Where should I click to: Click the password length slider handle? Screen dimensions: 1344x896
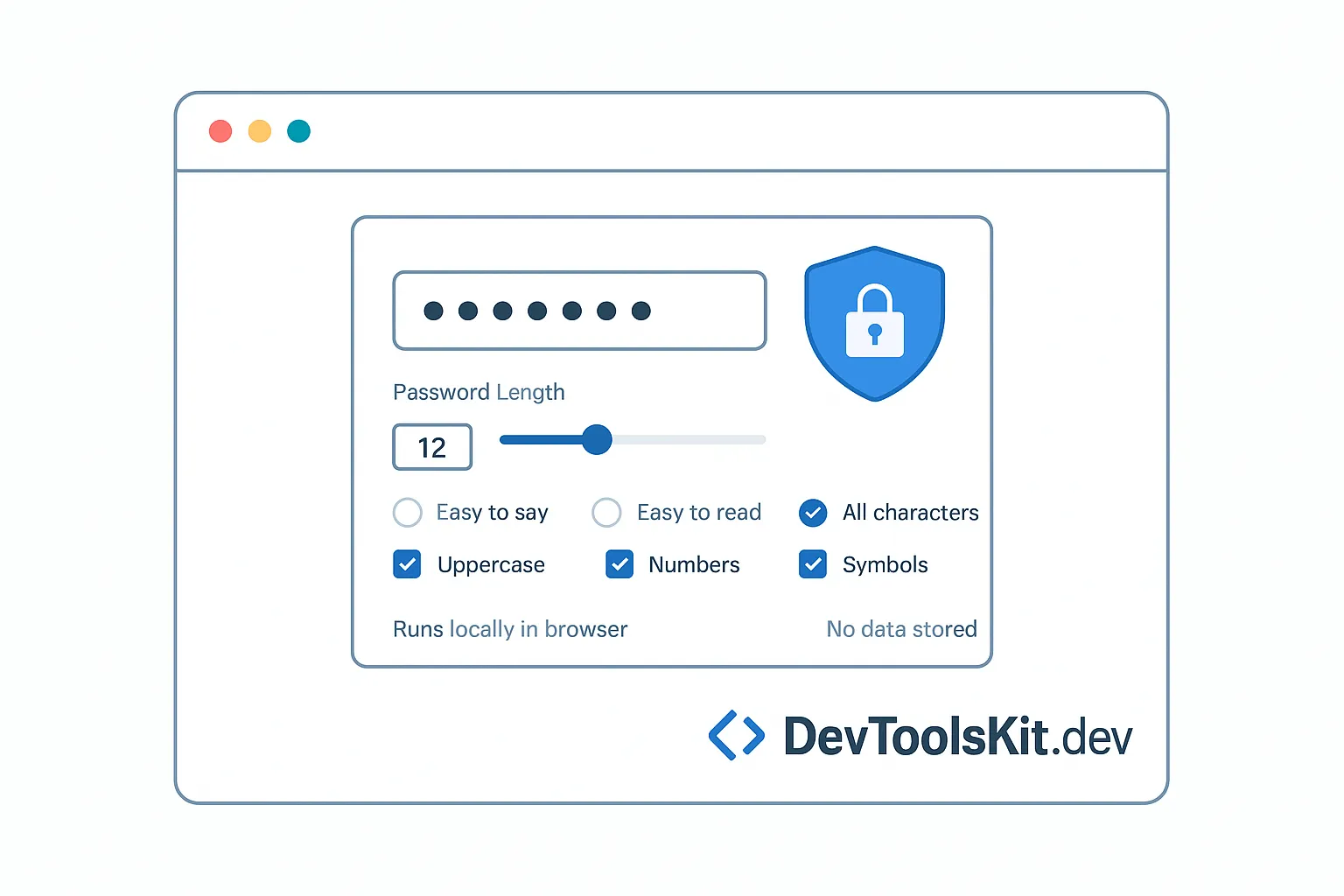(x=597, y=439)
